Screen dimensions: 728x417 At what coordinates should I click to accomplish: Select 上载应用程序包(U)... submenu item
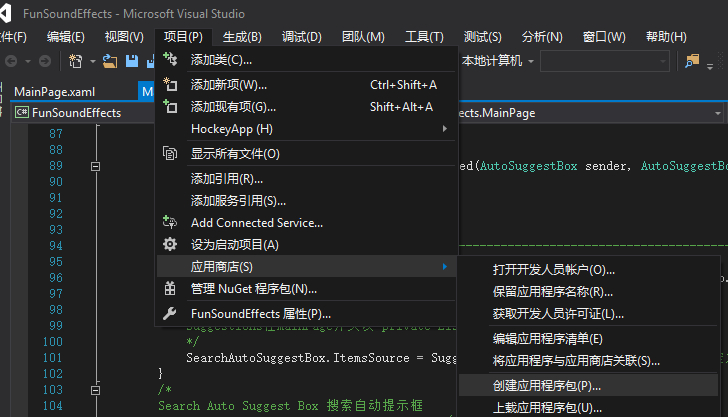click(589, 408)
